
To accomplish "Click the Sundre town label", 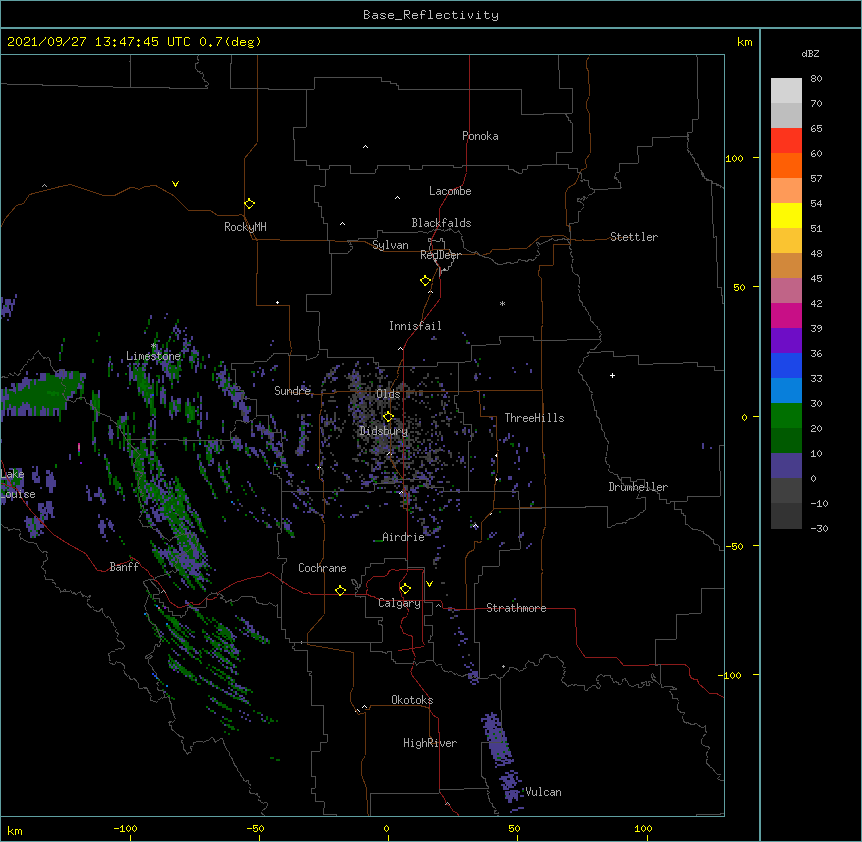I will pos(292,391).
